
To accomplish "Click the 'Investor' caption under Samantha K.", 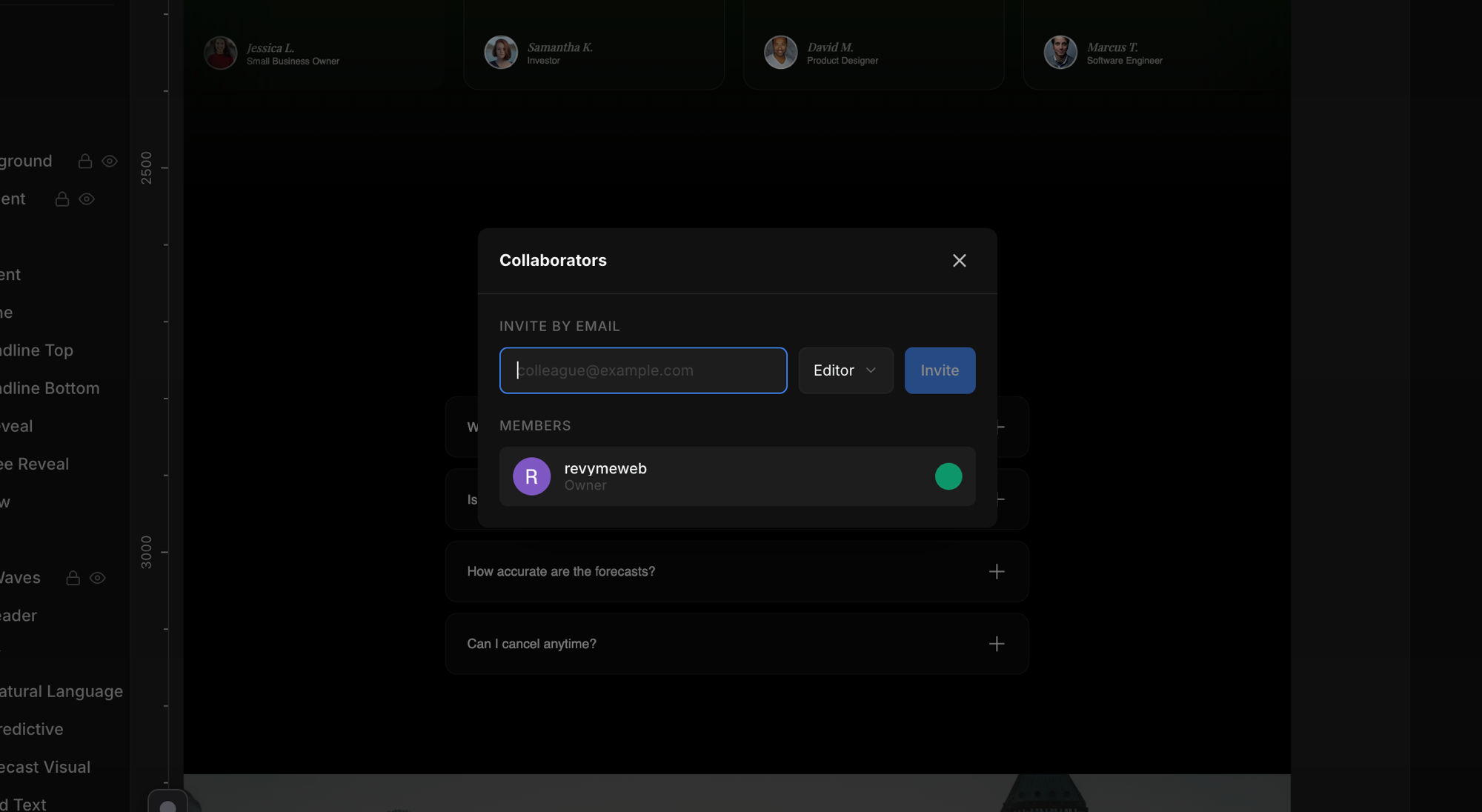I will pyautogui.click(x=543, y=61).
